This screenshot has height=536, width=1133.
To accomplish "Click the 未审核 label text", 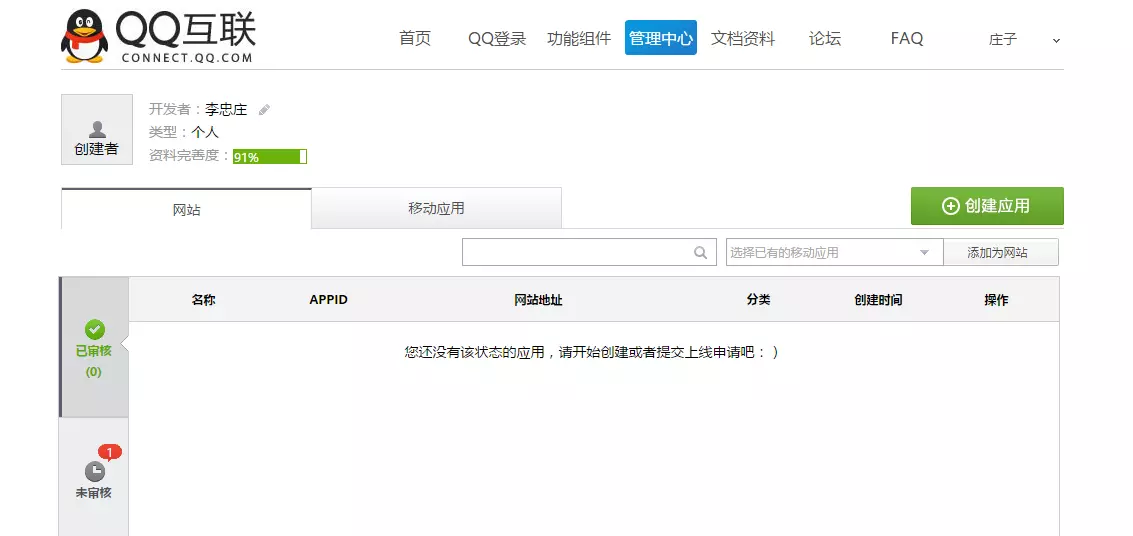I will point(94,493).
